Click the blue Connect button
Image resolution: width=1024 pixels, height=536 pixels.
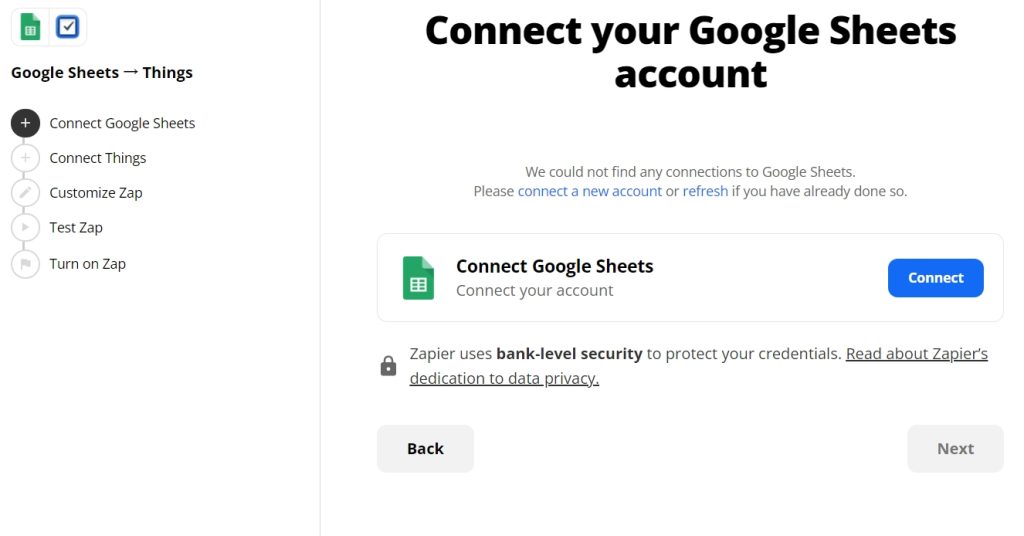pos(935,277)
